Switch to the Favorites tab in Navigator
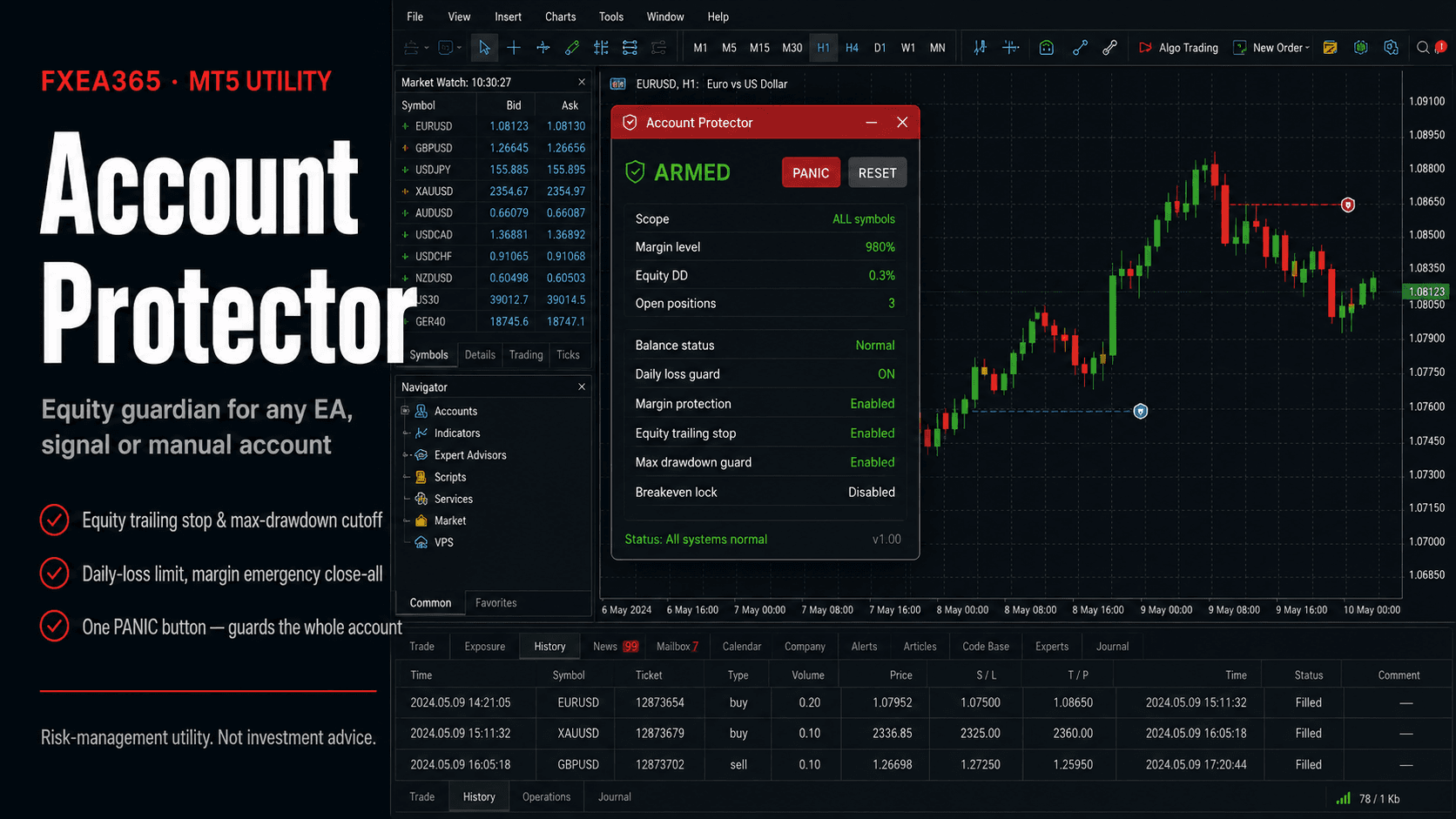1456x819 pixels. 496,602
